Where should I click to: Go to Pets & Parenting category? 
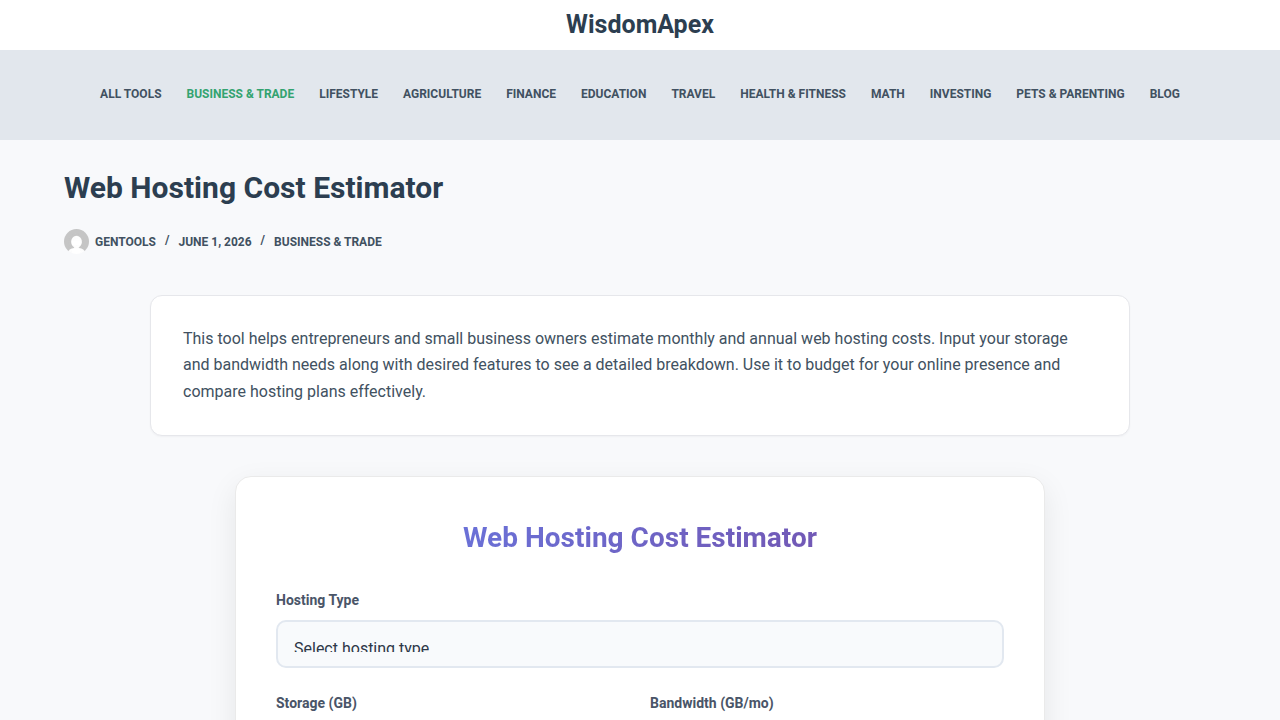click(x=1070, y=94)
